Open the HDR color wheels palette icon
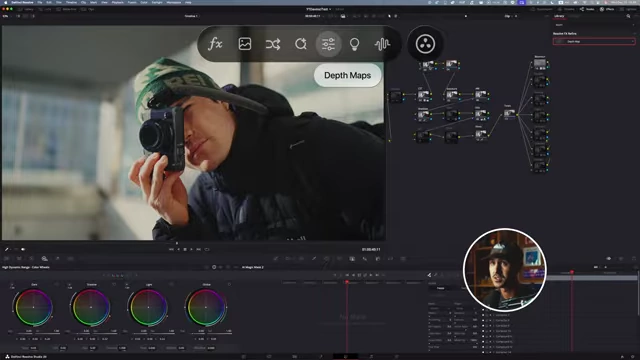640x360 pixels. pos(44,259)
